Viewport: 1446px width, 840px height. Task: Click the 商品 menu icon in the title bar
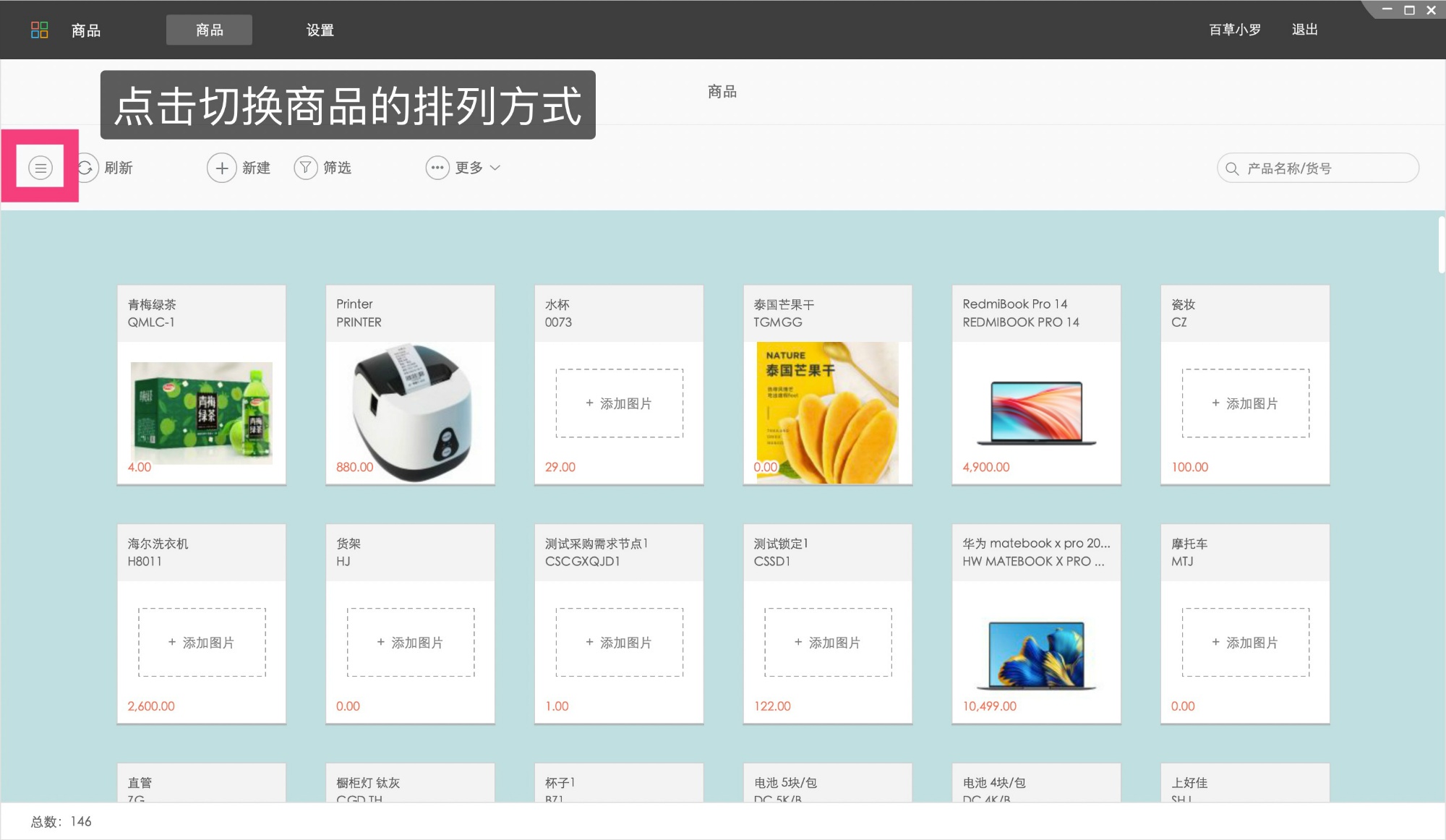[85, 30]
